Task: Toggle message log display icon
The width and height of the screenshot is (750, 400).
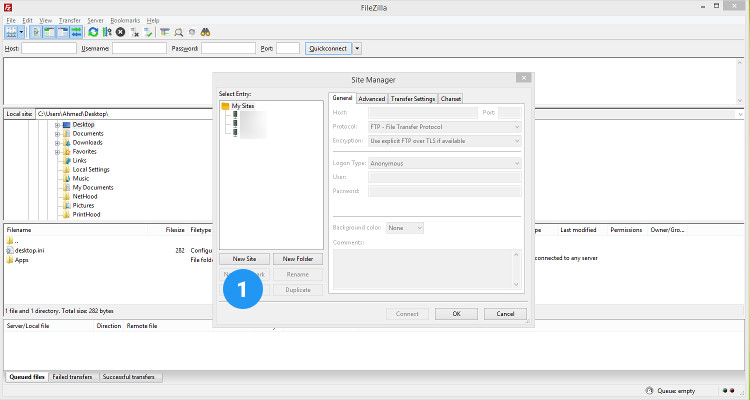Action: tap(36, 32)
